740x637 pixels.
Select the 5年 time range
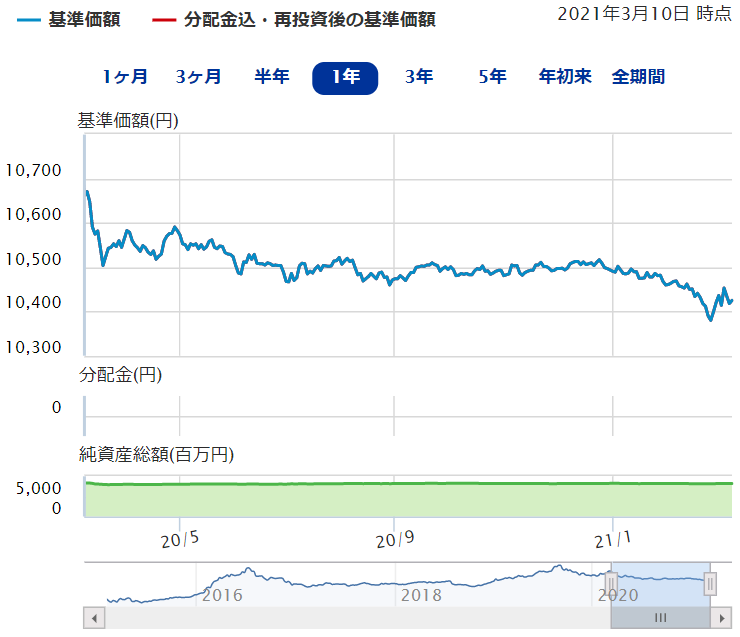tap(492, 77)
